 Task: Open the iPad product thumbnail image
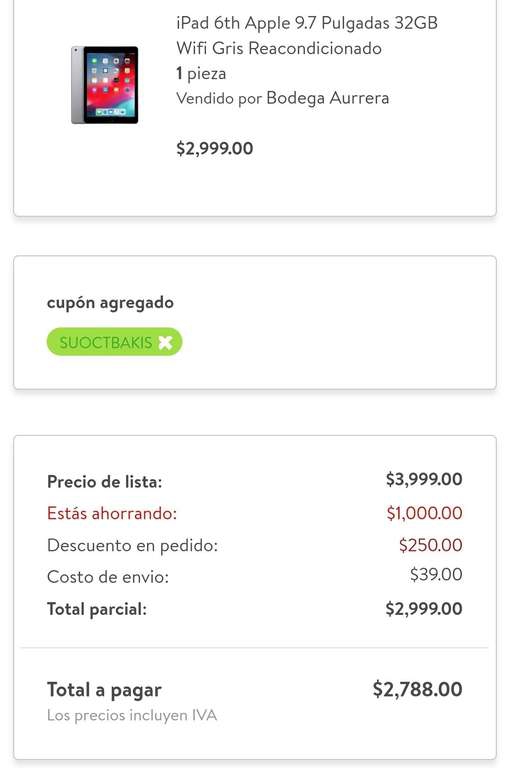tap(104, 85)
